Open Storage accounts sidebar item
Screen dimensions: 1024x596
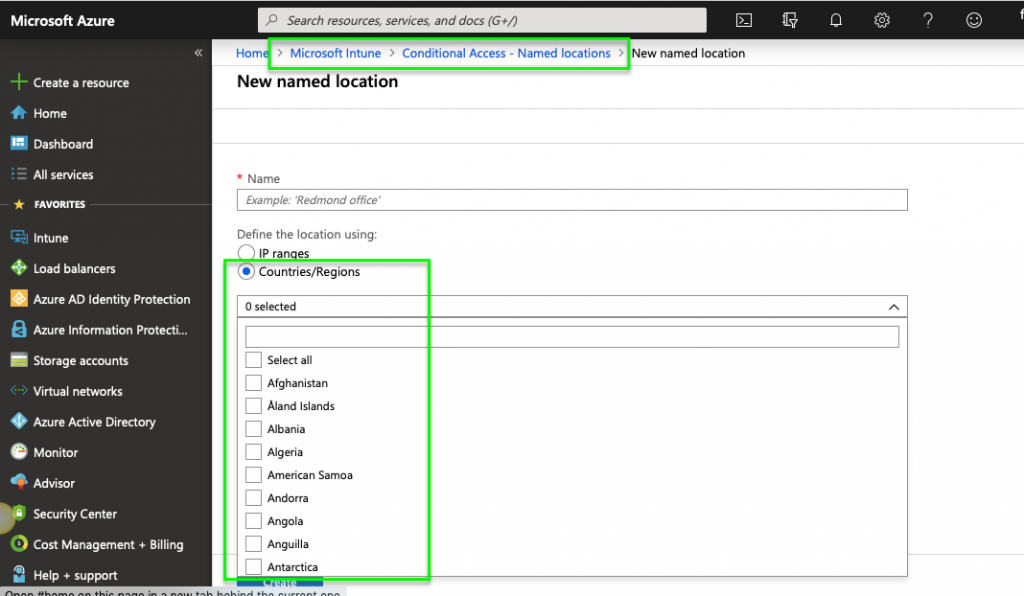[80, 360]
